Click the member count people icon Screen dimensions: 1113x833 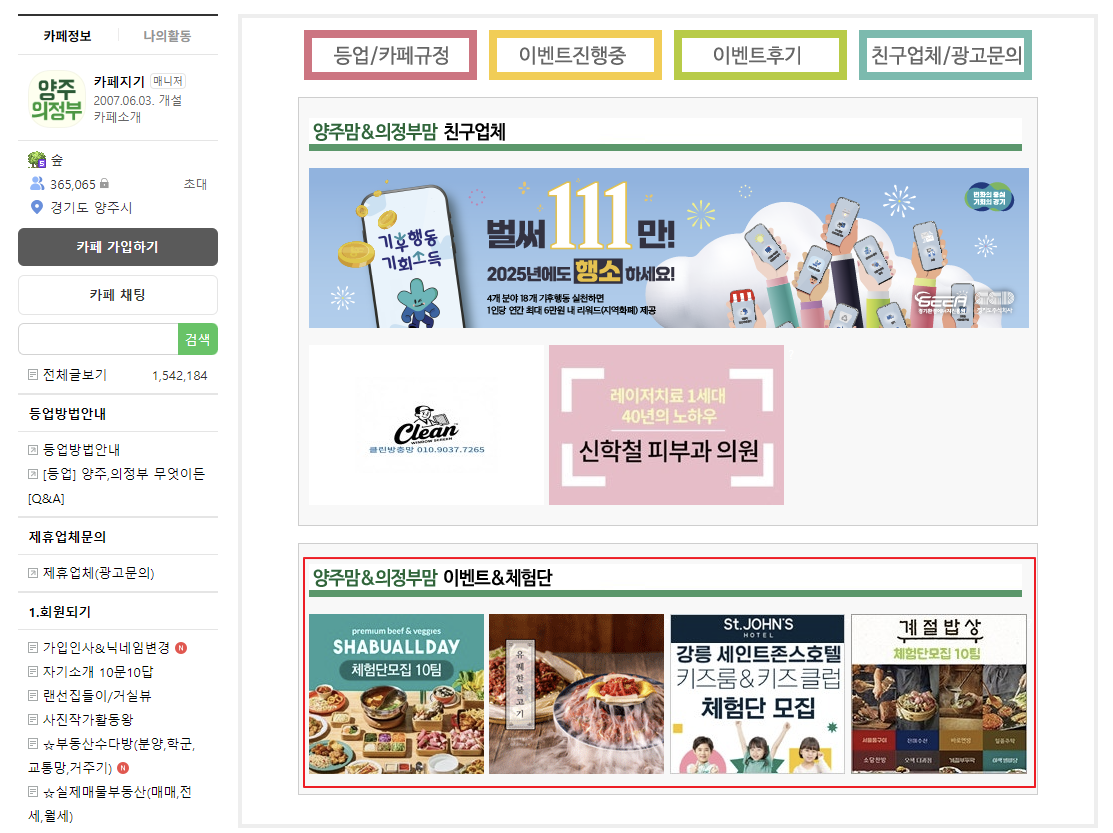(37, 184)
